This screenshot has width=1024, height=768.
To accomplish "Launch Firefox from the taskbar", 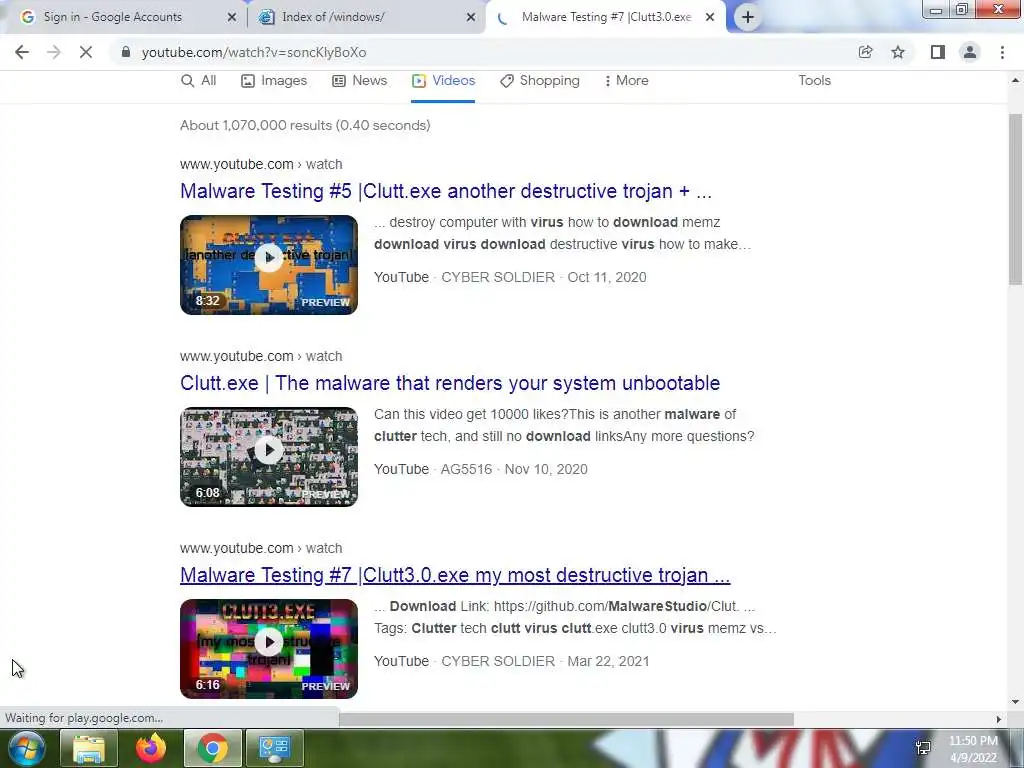I will pyautogui.click(x=151, y=748).
